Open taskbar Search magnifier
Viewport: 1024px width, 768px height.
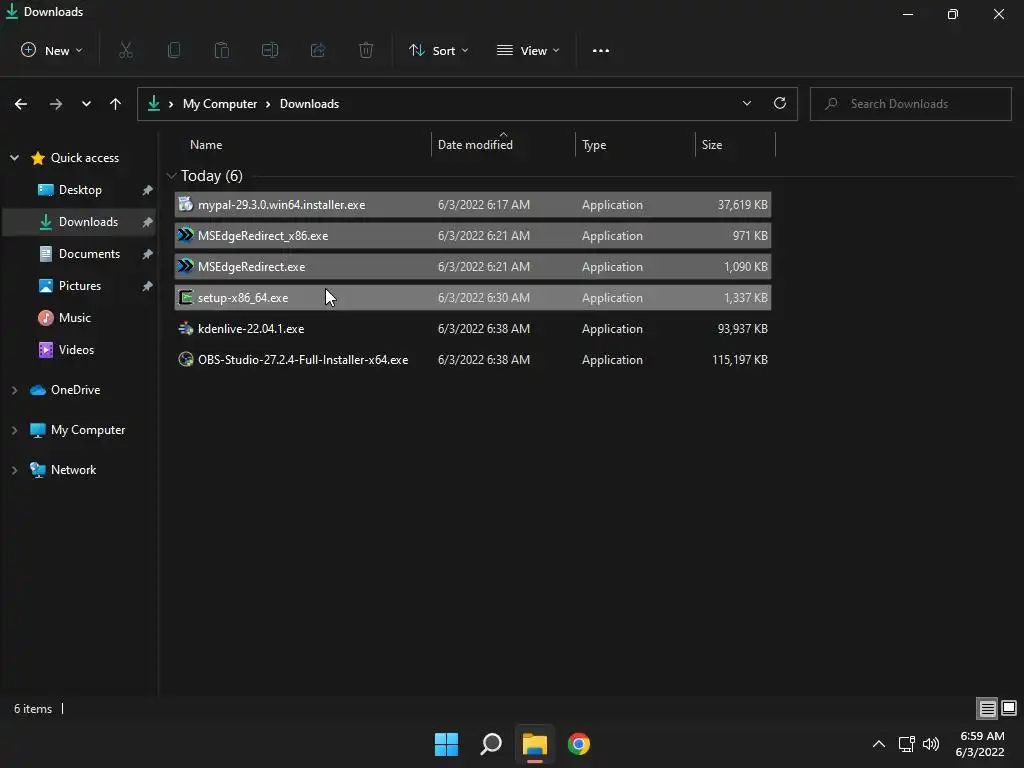click(490, 744)
